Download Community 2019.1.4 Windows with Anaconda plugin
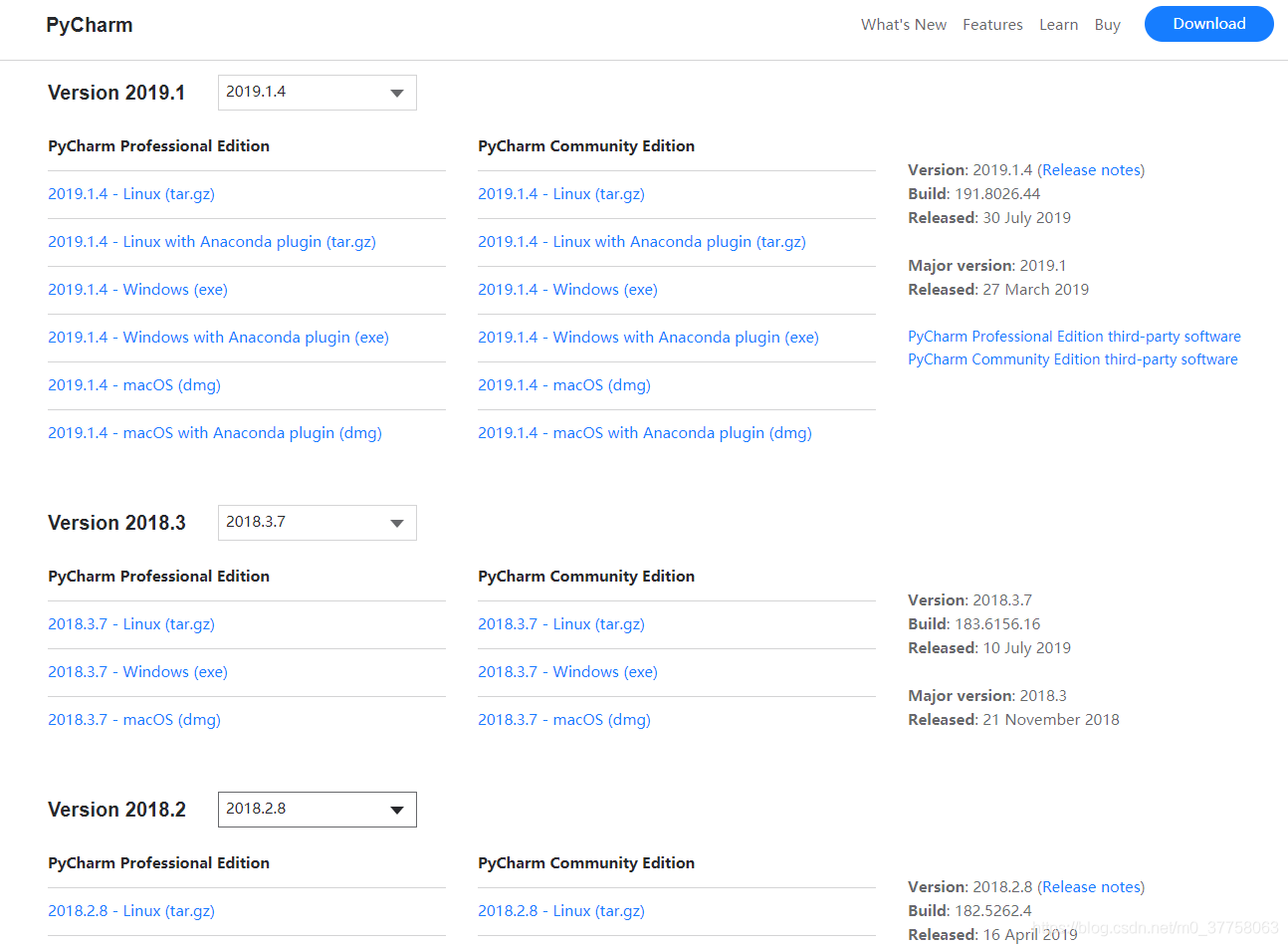The width and height of the screenshot is (1288, 946). coord(648,338)
